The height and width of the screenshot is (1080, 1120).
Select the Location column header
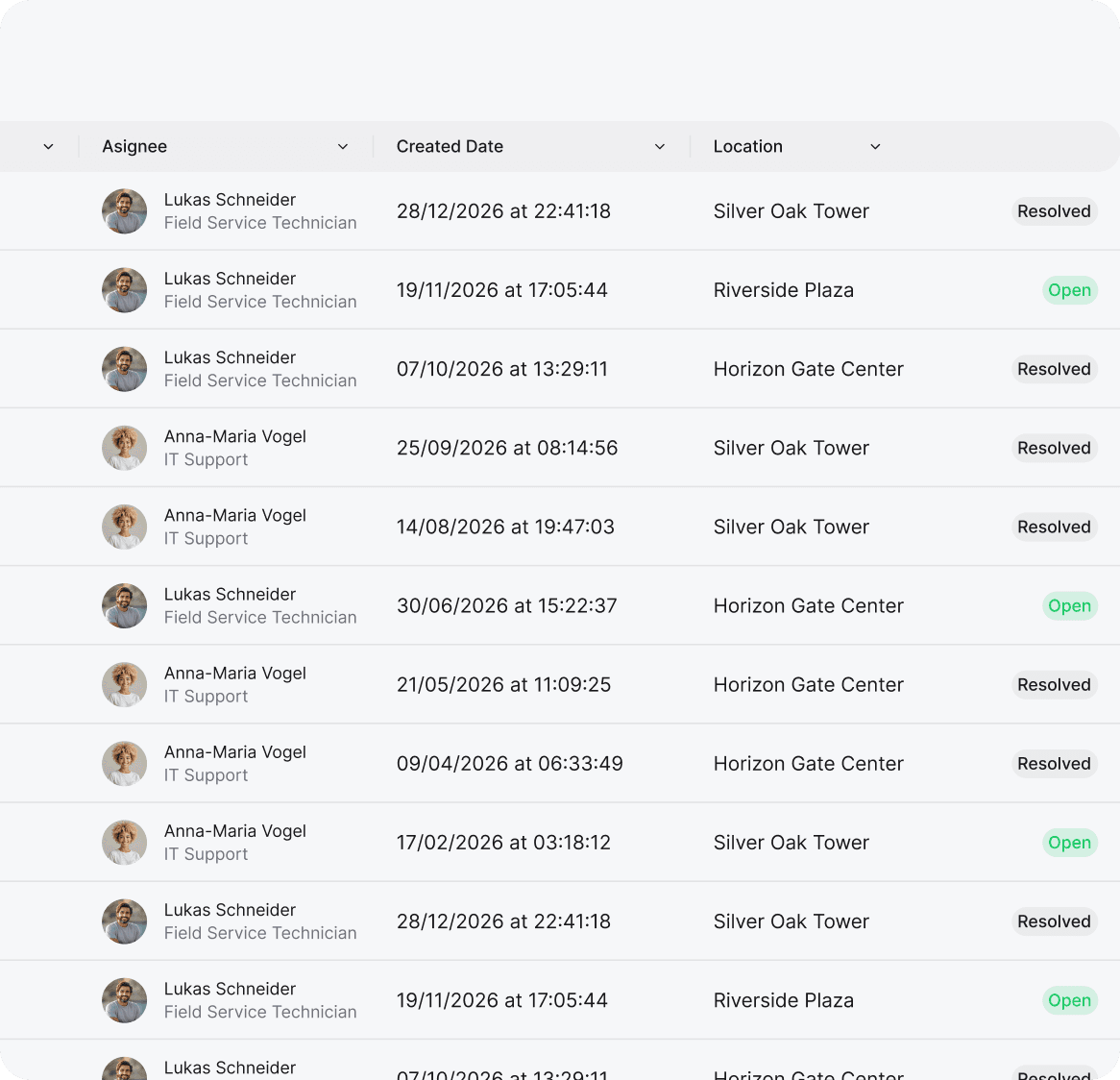click(x=748, y=146)
